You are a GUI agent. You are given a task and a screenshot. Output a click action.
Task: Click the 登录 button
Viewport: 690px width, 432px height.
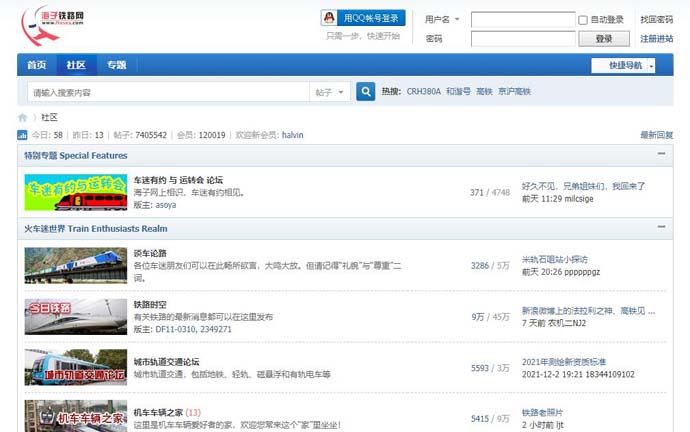604,39
